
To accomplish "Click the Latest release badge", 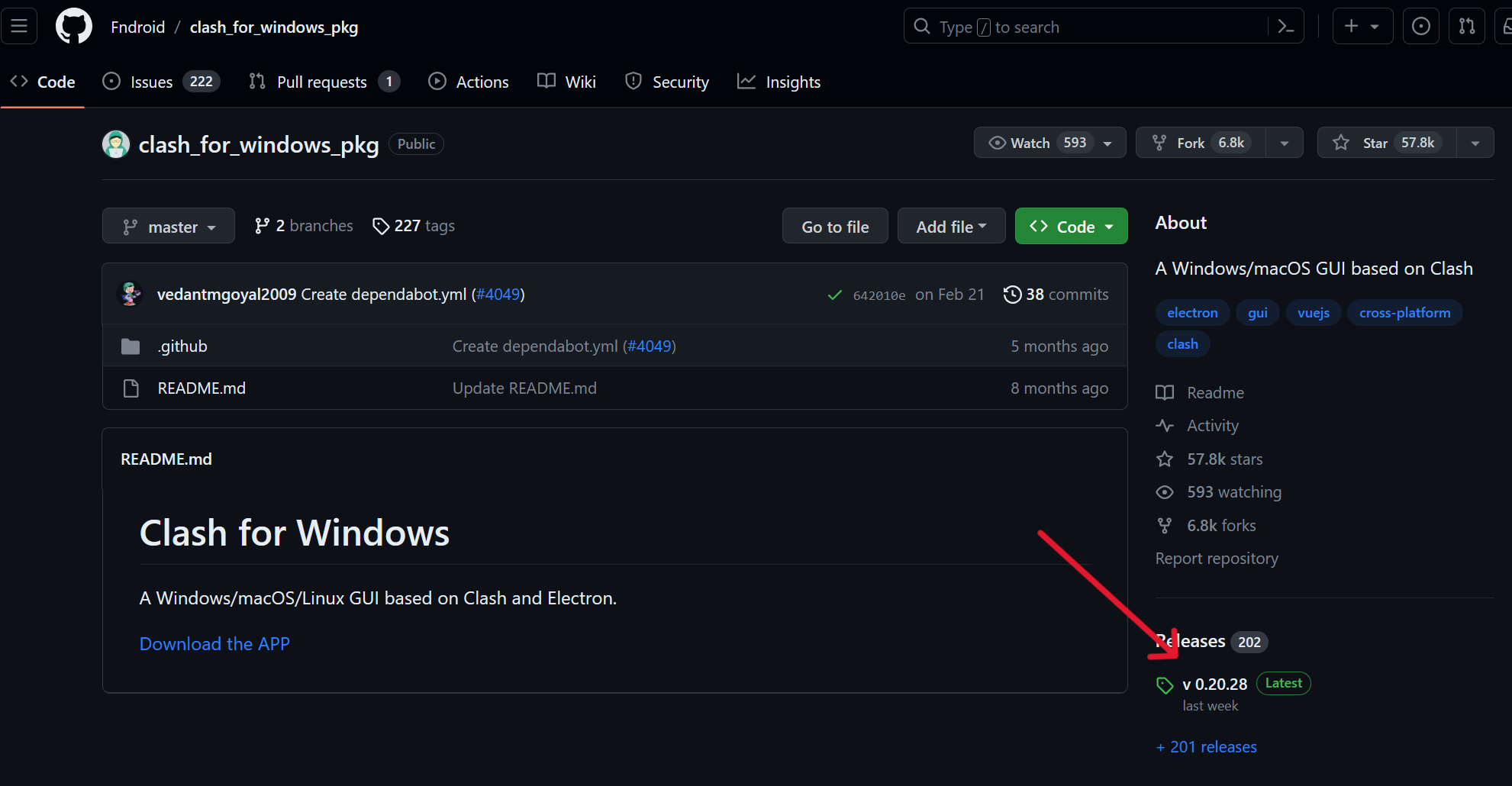I will 1284,684.
